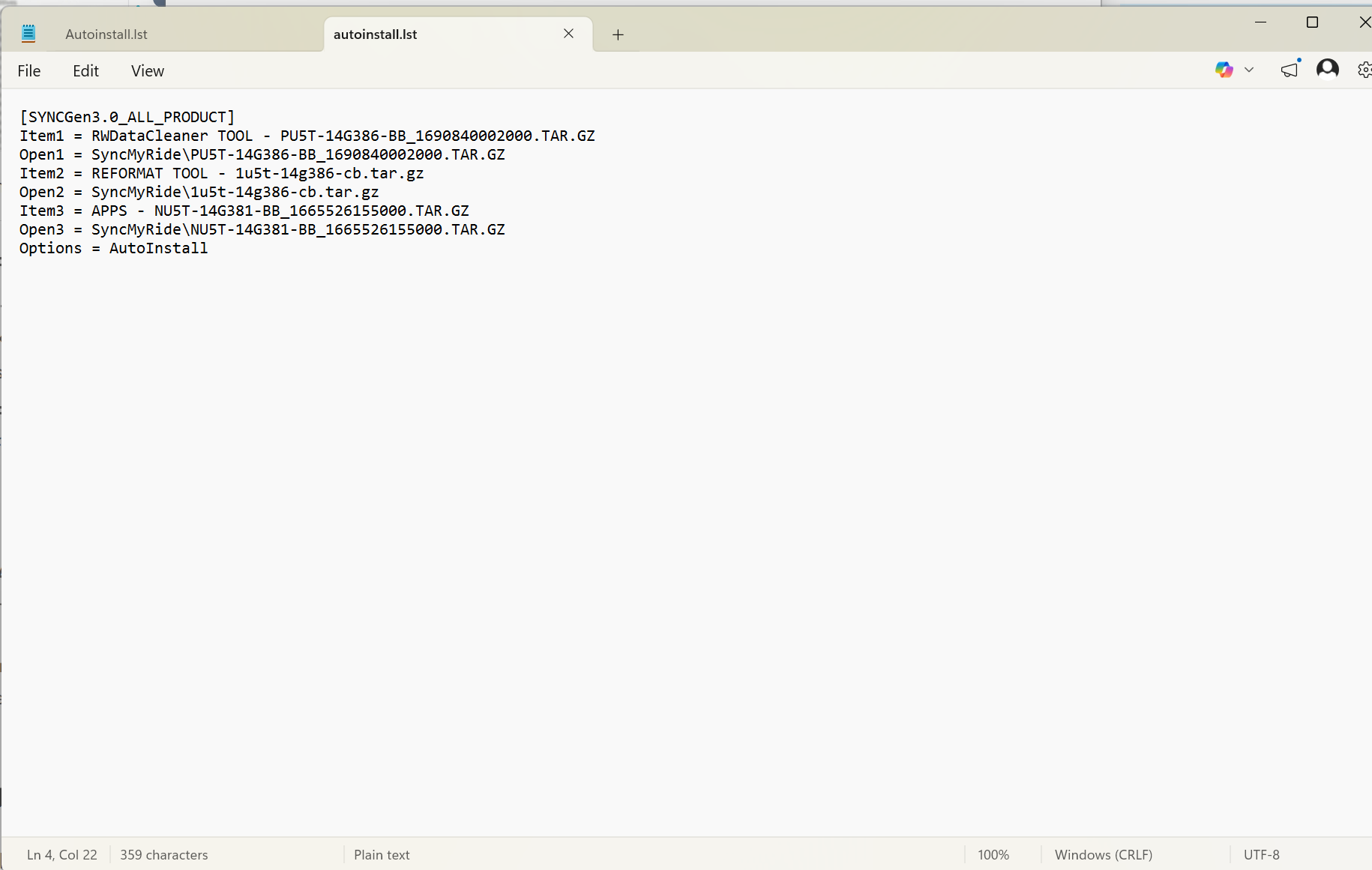Image resolution: width=1372 pixels, height=870 pixels.
Task: Click the Plain text status indicator
Action: (x=382, y=855)
